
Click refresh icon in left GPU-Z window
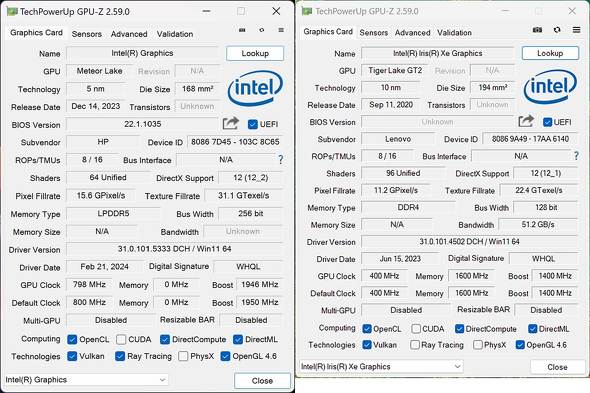[x=262, y=30]
